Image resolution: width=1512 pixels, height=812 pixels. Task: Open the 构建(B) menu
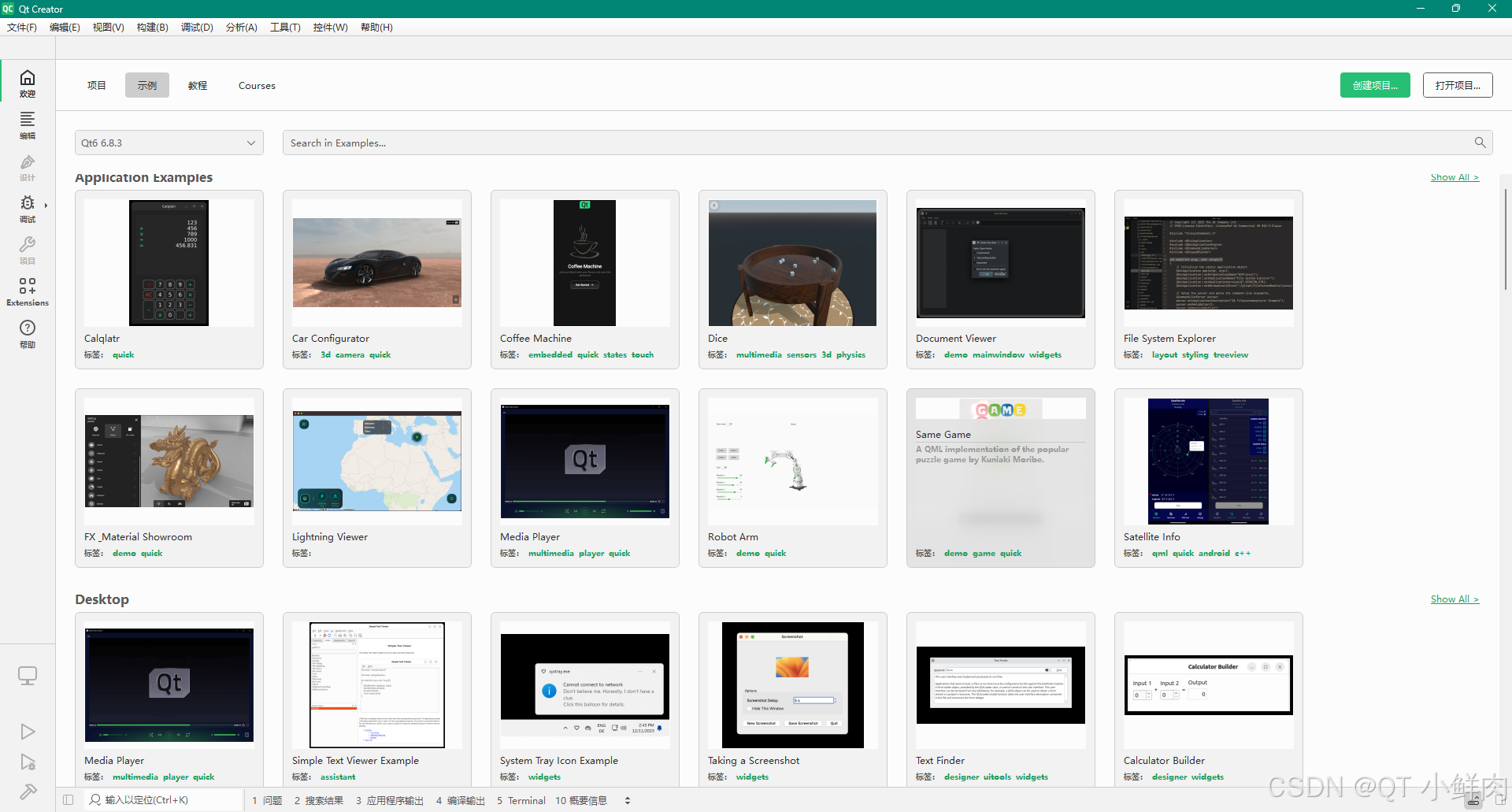pyautogui.click(x=153, y=27)
